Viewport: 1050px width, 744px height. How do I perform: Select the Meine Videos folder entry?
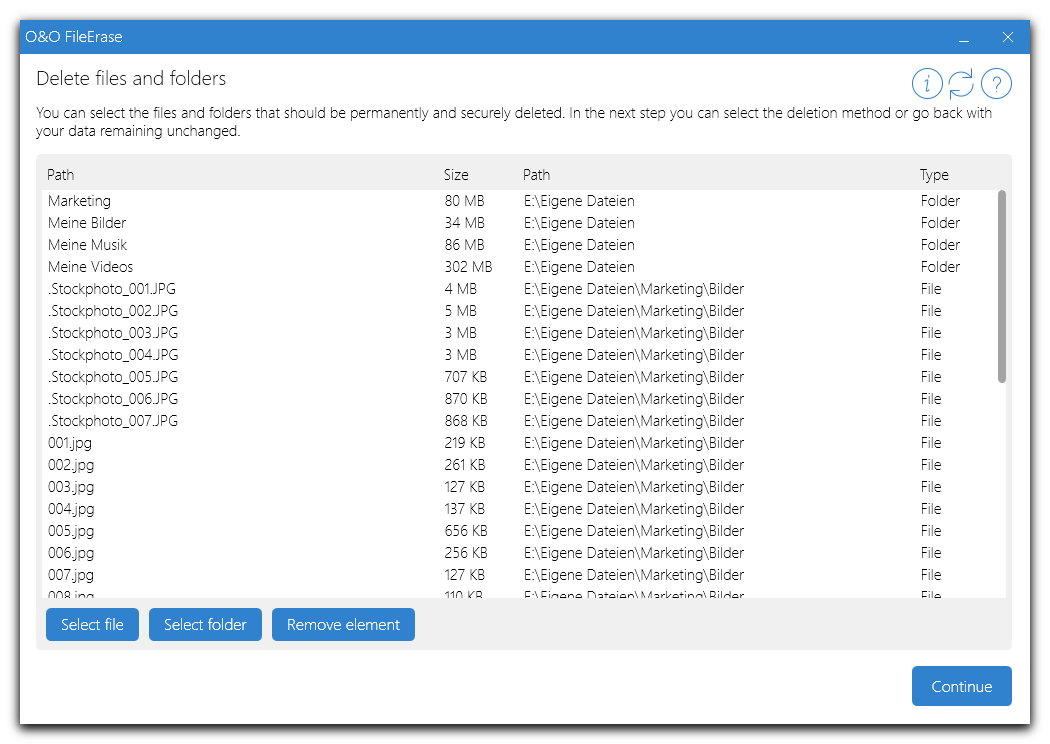[90, 267]
